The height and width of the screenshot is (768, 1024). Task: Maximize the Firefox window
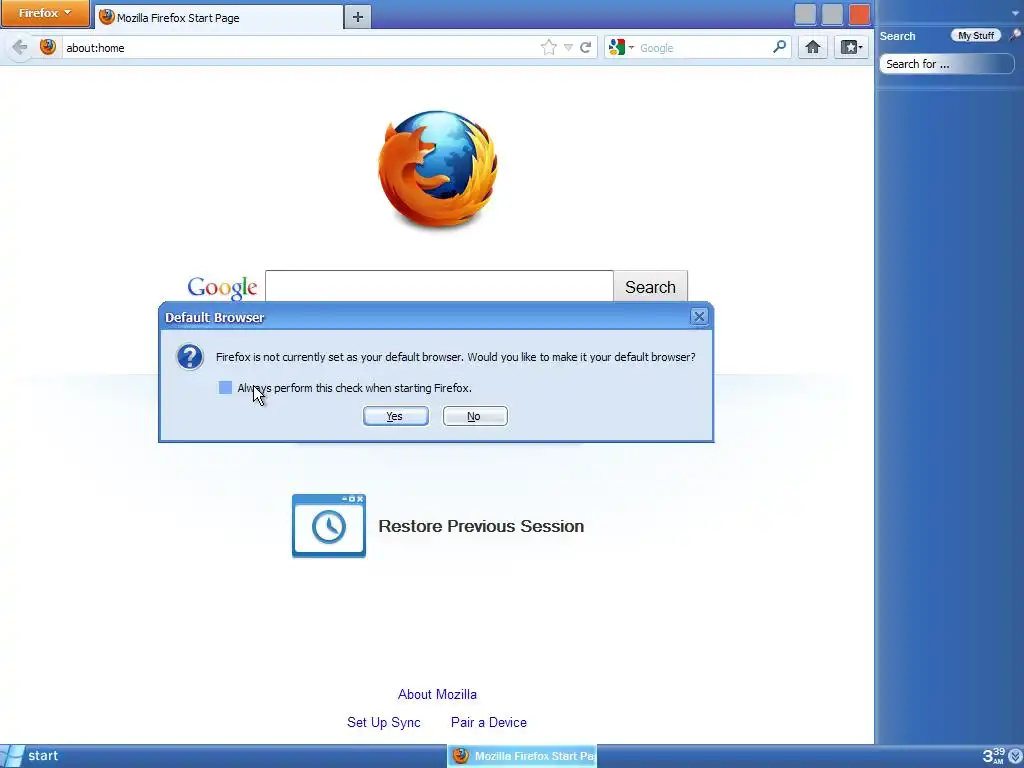pos(832,14)
